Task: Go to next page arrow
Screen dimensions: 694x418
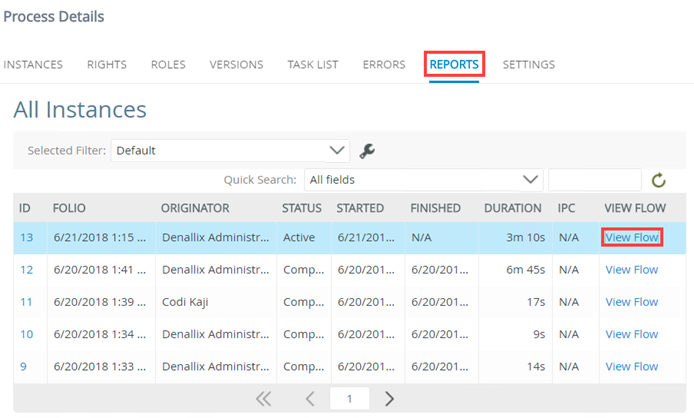Action: (390, 399)
